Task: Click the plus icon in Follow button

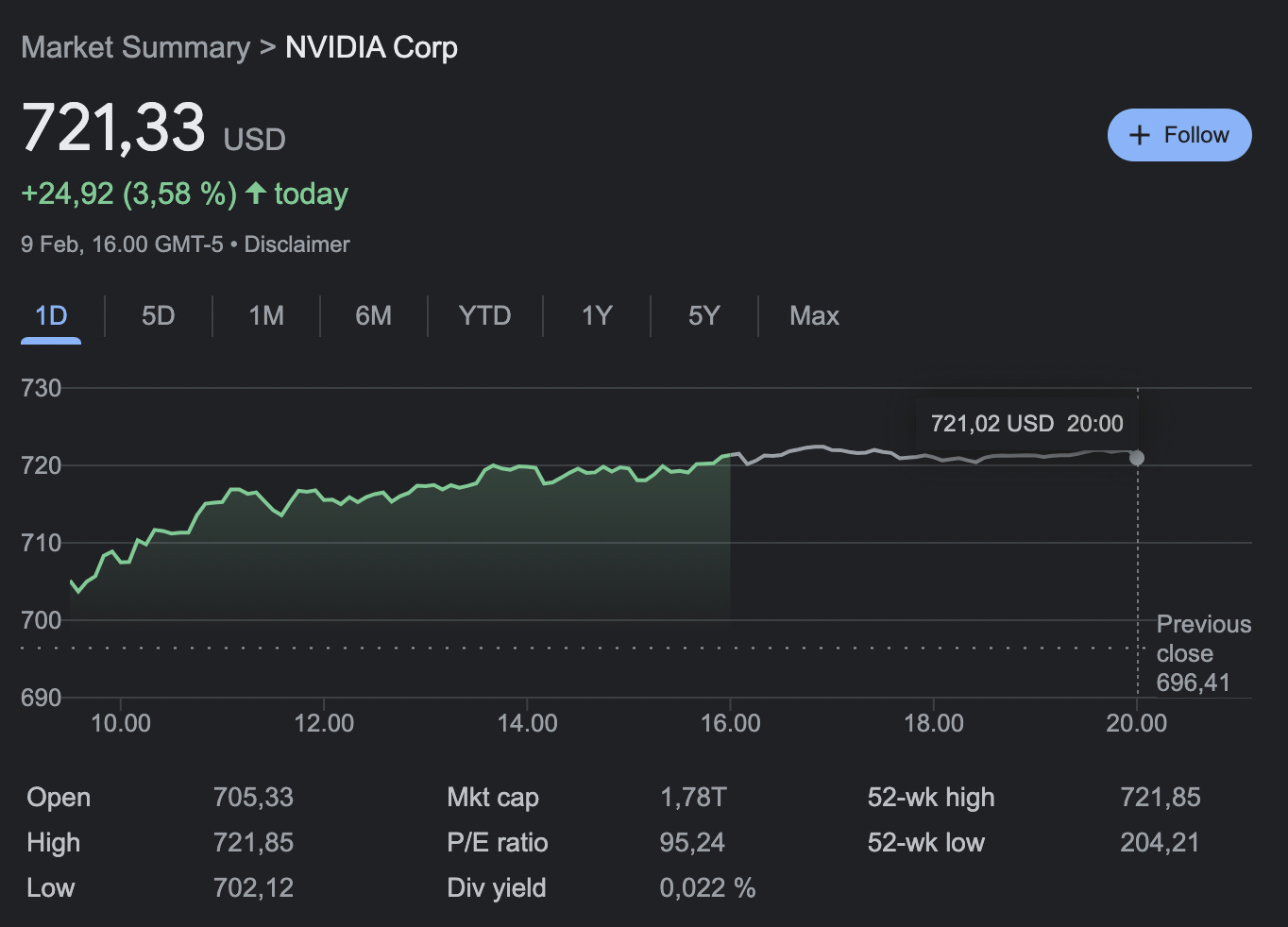Action: click(1140, 135)
